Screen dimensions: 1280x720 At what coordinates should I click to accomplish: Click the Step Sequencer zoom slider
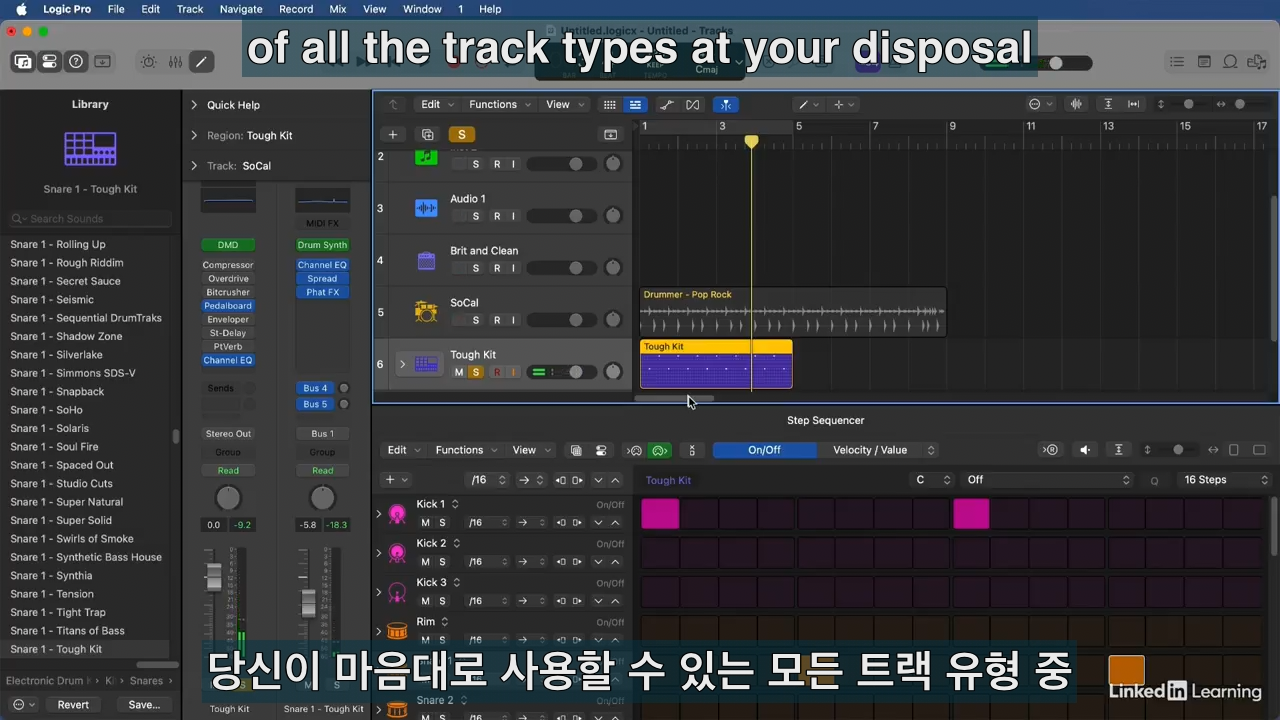coord(1178,450)
